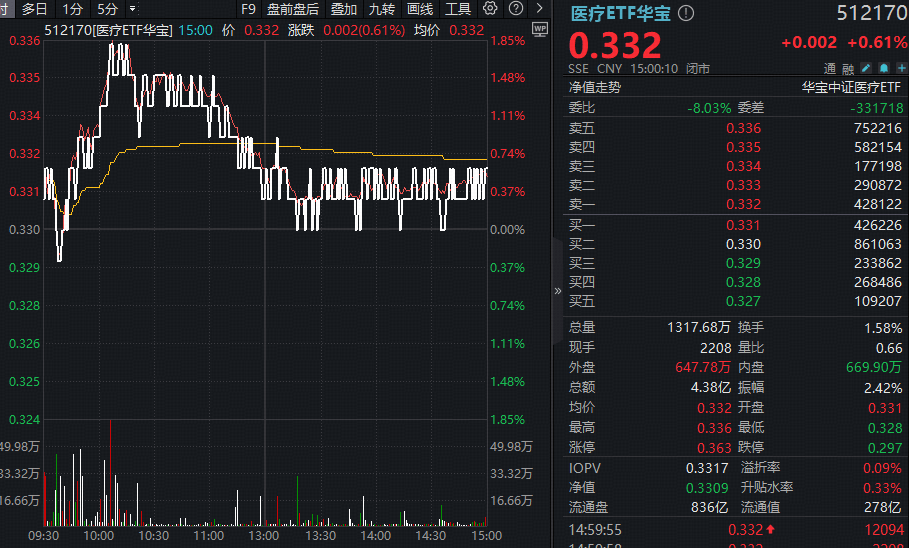Open the 工具 tools menu
Screen dimensions: 909x548
[458, 9]
